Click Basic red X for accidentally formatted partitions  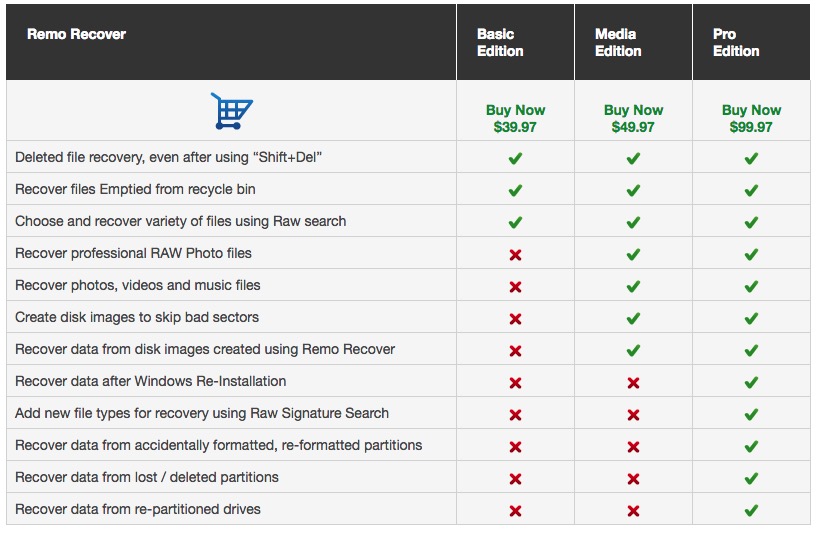pyautogui.click(x=515, y=447)
